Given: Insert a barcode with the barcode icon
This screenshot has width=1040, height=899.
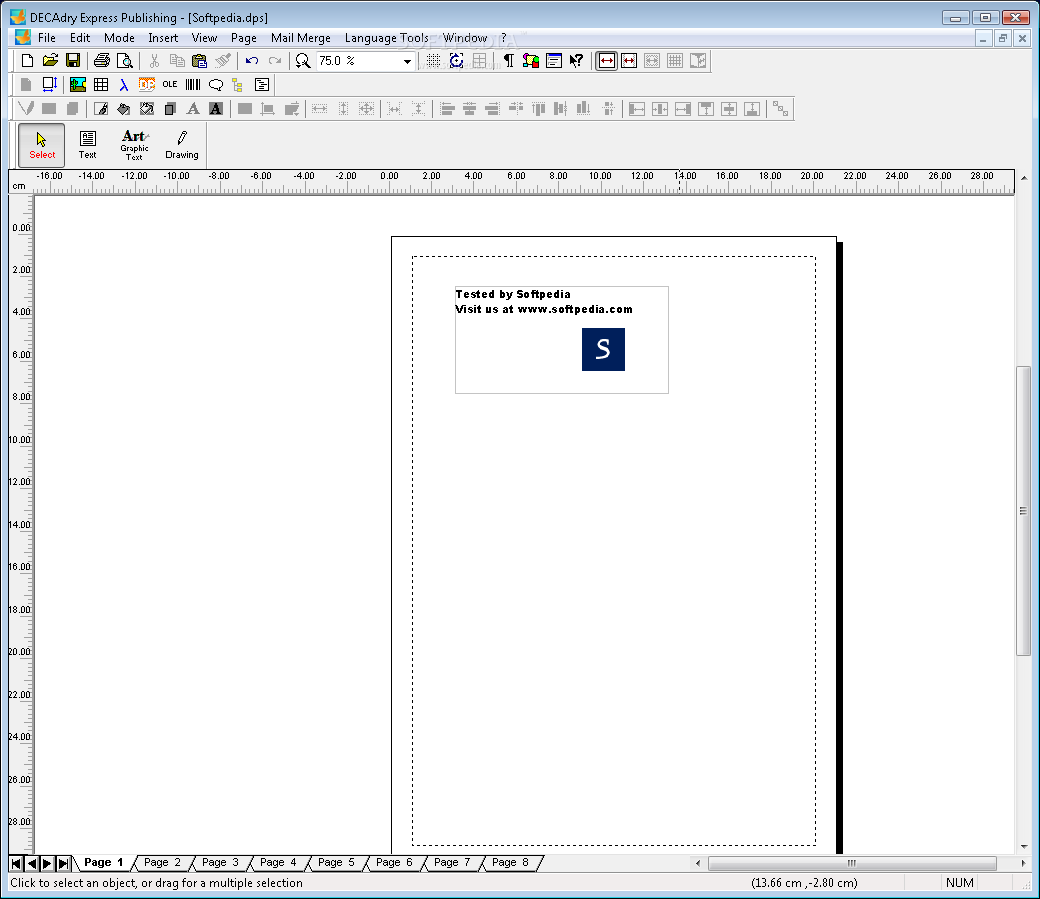Looking at the screenshot, I should 193,85.
